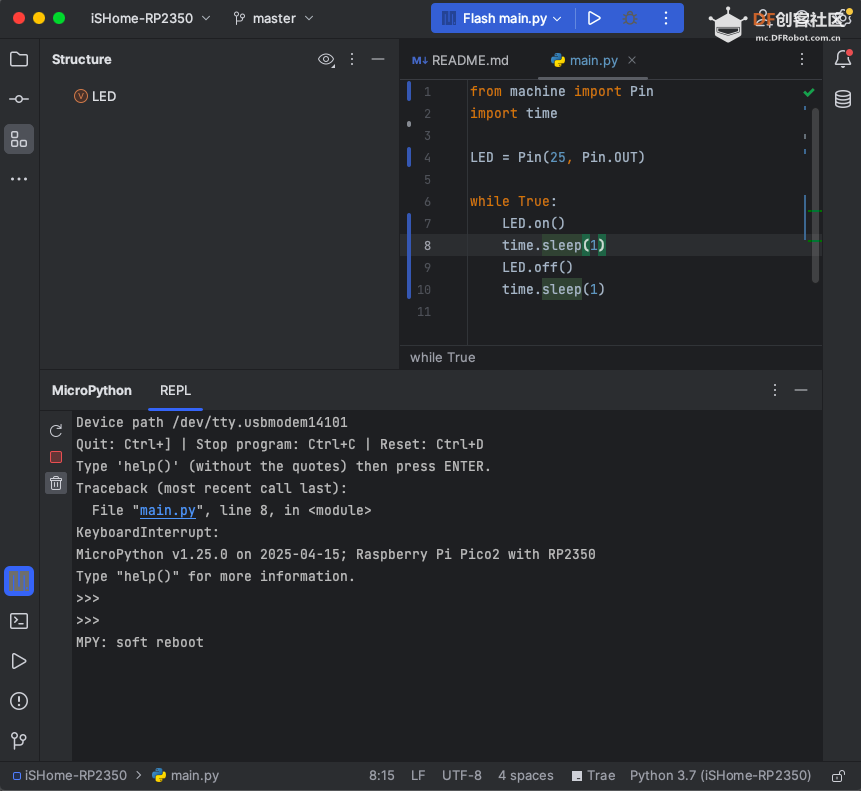Open the Terminal tool window icon
This screenshot has height=791, width=861.
[x=19, y=621]
